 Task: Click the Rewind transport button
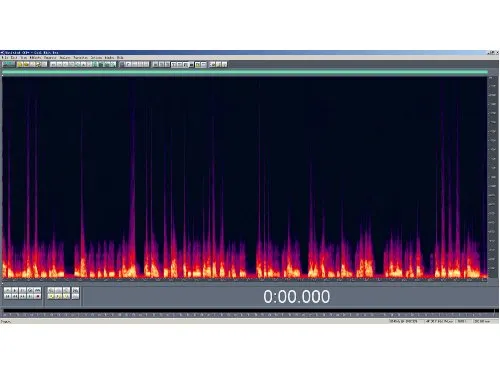pyautogui.click(x=15, y=296)
